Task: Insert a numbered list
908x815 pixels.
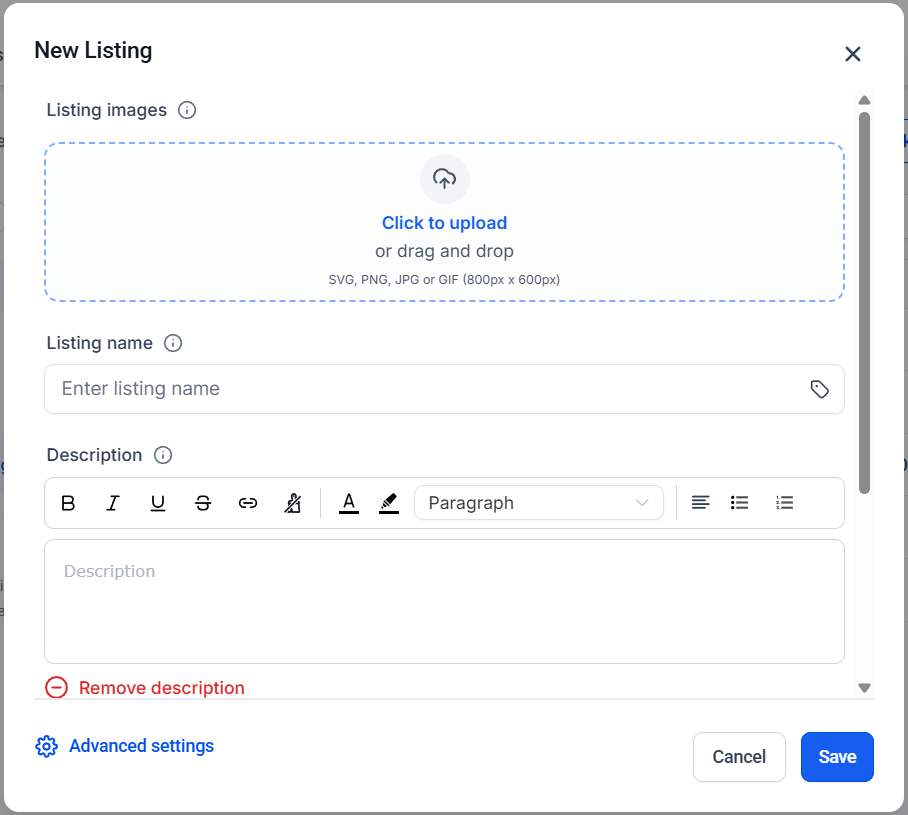Action: point(785,503)
